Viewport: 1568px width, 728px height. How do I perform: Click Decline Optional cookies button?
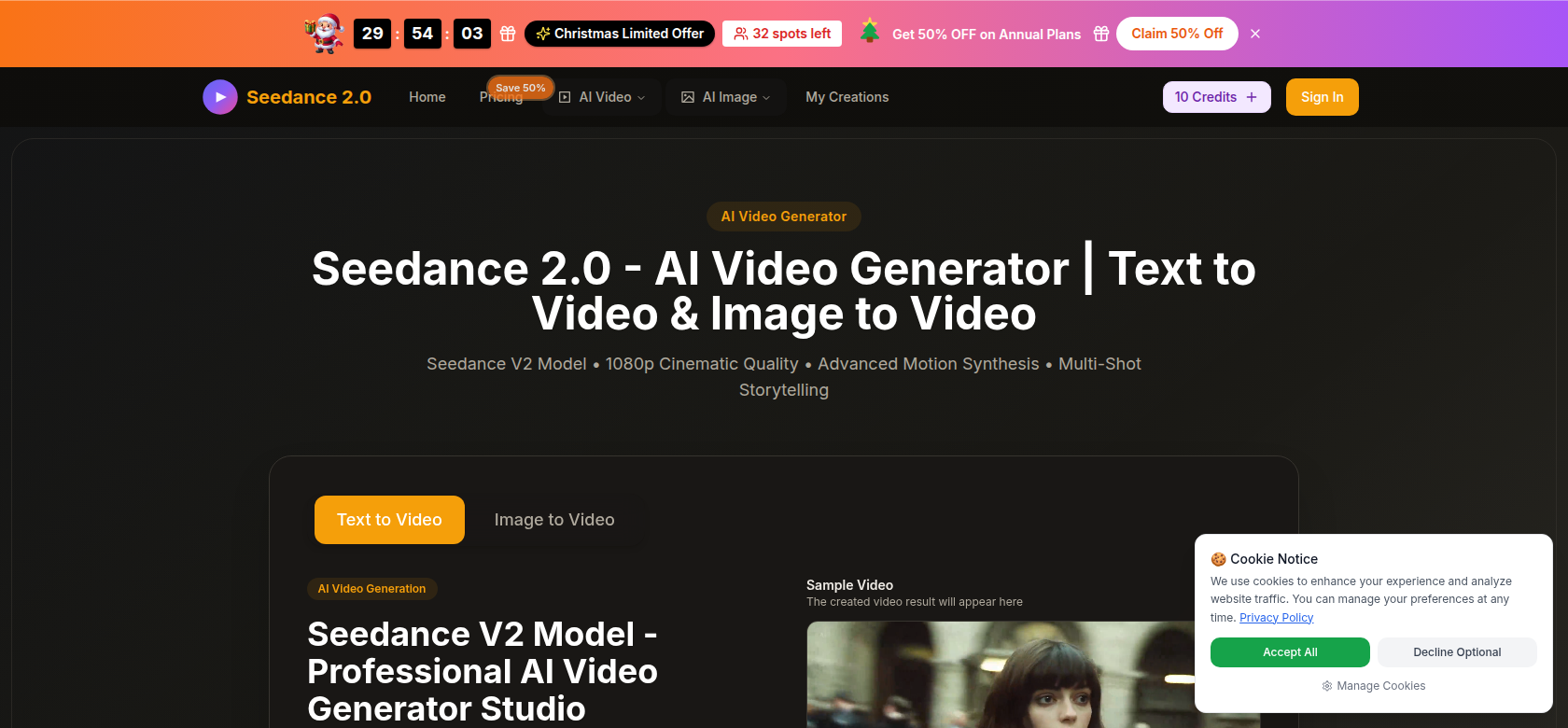pos(1457,652)
